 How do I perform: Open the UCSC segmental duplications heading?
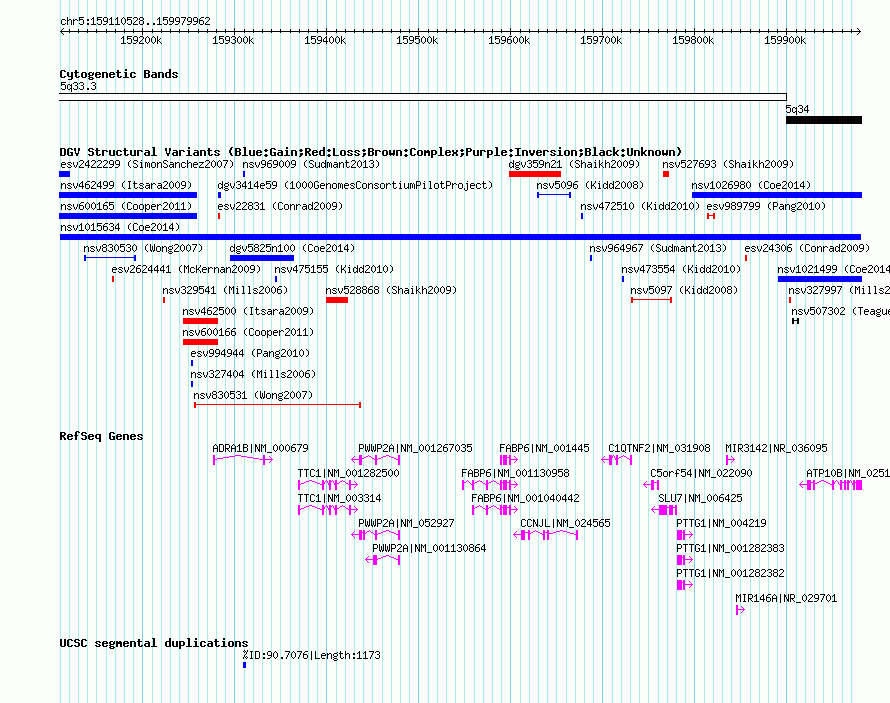[x=154, y=643]
